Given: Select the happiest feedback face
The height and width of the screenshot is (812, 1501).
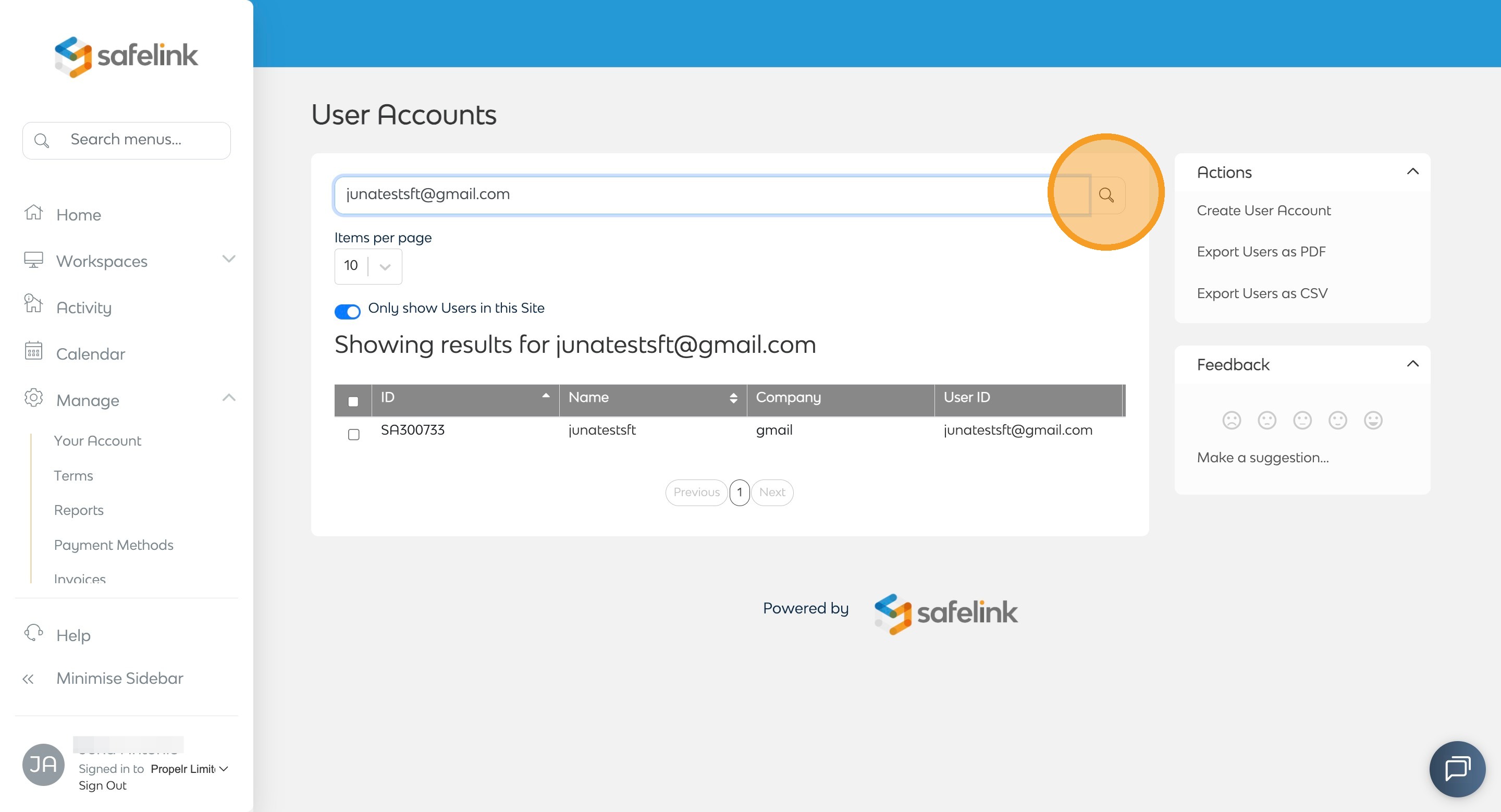Looking at the screenshot, I should 1373,420.
